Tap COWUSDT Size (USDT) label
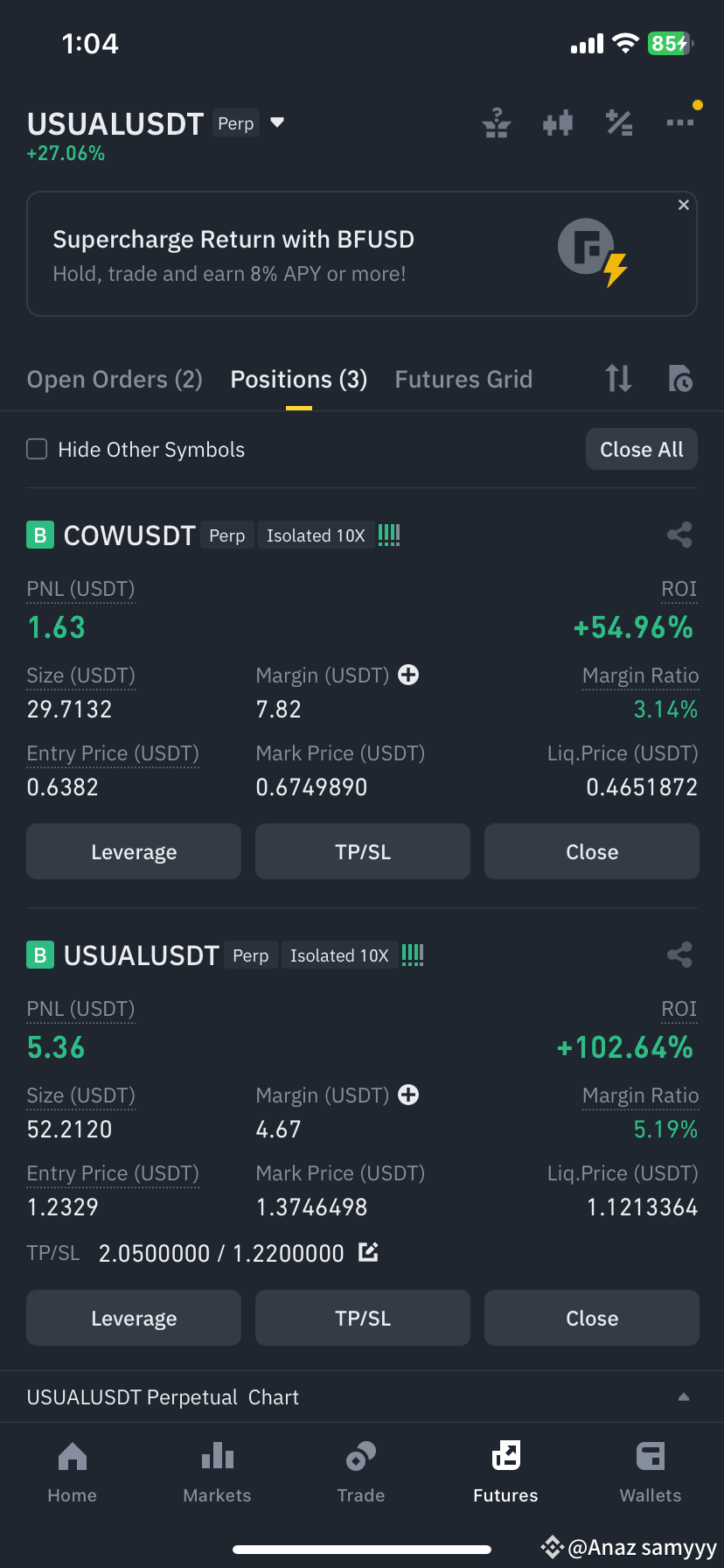Image resolution: width=724 pixels, height=1568 pixels. [x=80, y=675]
